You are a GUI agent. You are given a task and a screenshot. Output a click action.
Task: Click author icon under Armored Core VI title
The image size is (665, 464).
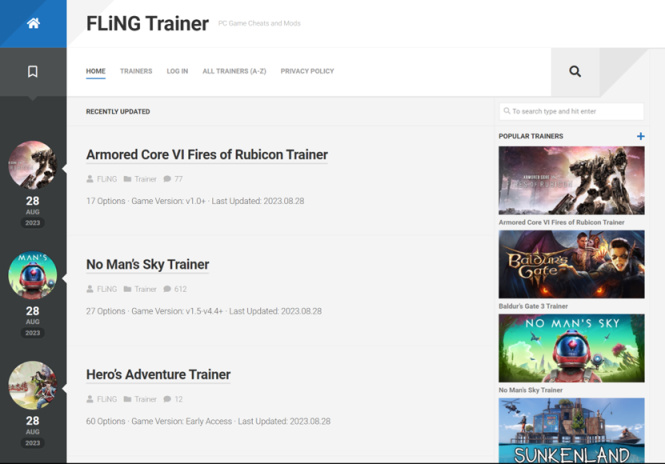point(90,179)
